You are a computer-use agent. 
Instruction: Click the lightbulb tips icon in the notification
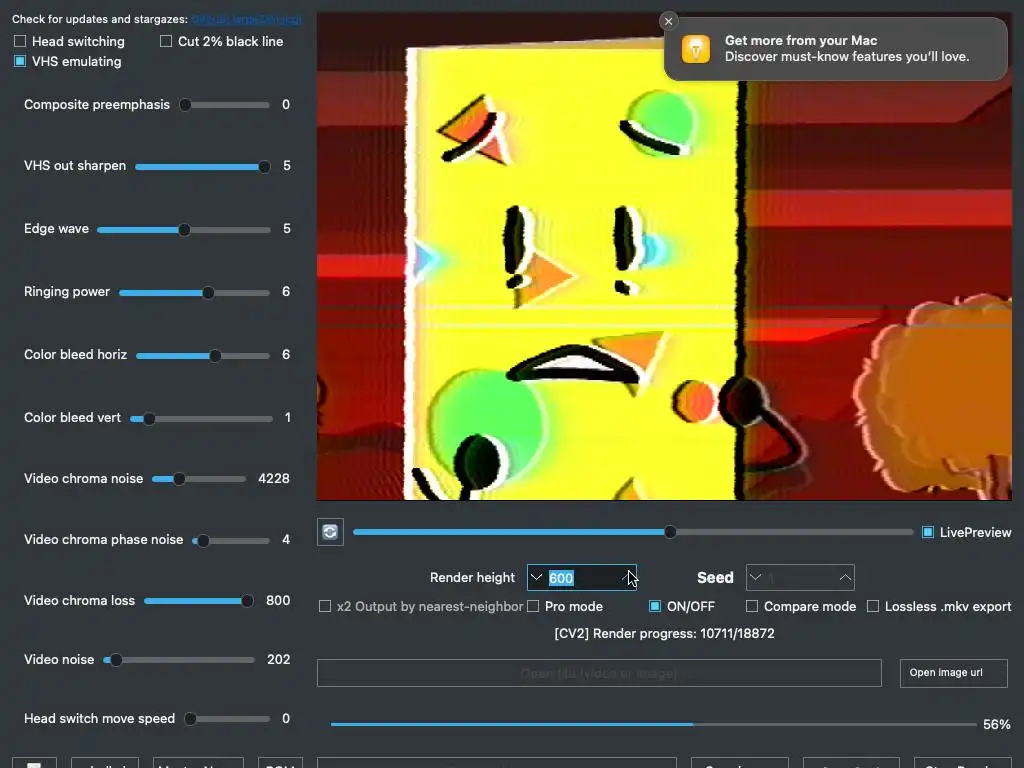click(696, 49)
